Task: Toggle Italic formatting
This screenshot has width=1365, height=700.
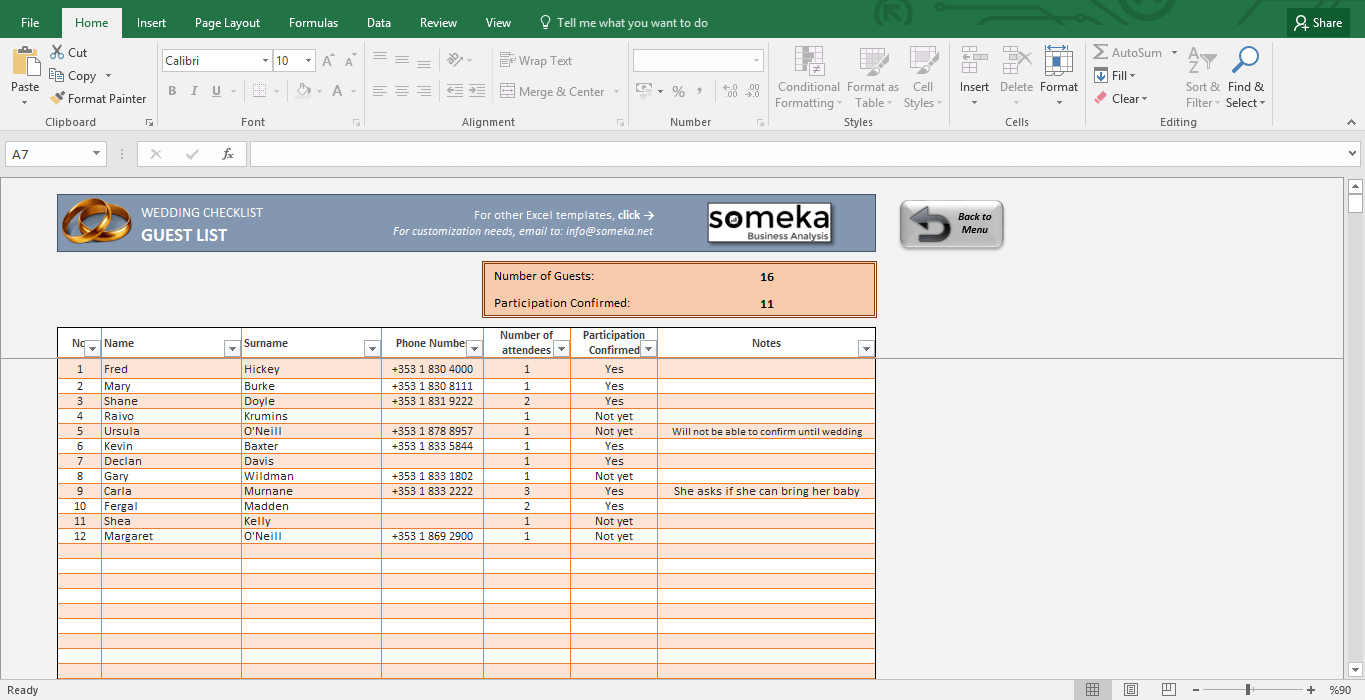Action: coord(194,92)
